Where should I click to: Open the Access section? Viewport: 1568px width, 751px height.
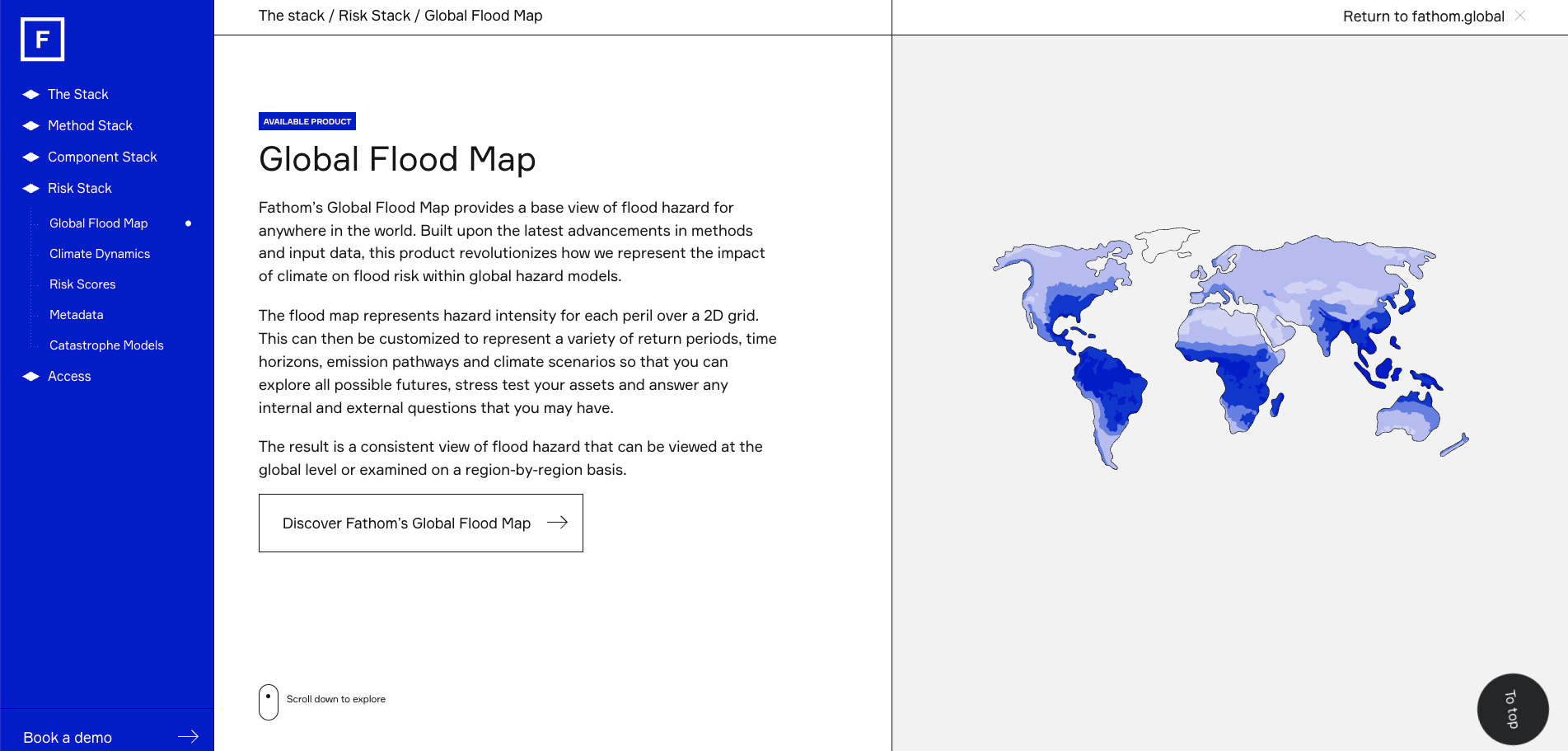[x=69, y=376]
